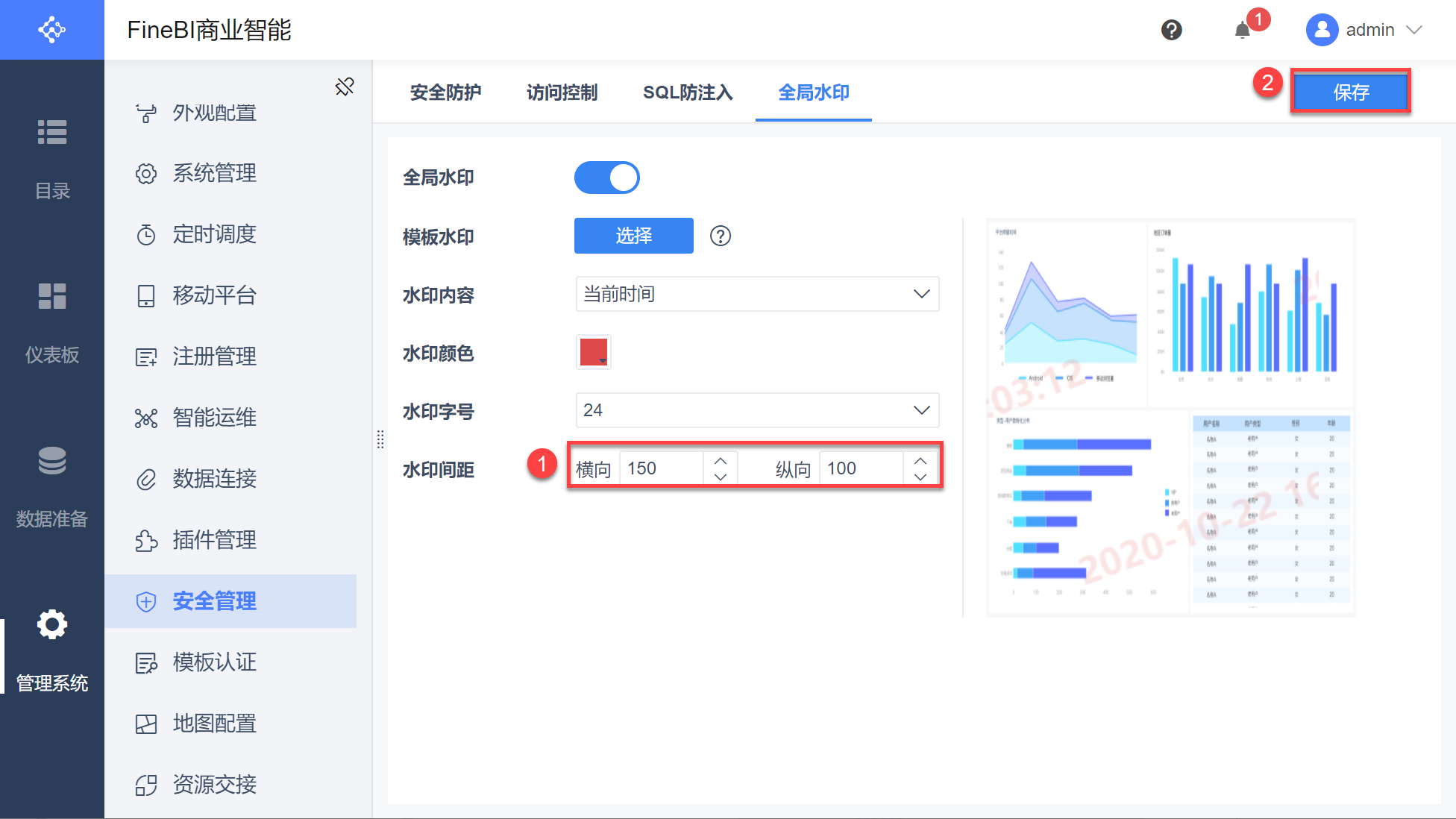Decrease vertical (纵向) spacing with down arrow

click(x=920, y=477)
